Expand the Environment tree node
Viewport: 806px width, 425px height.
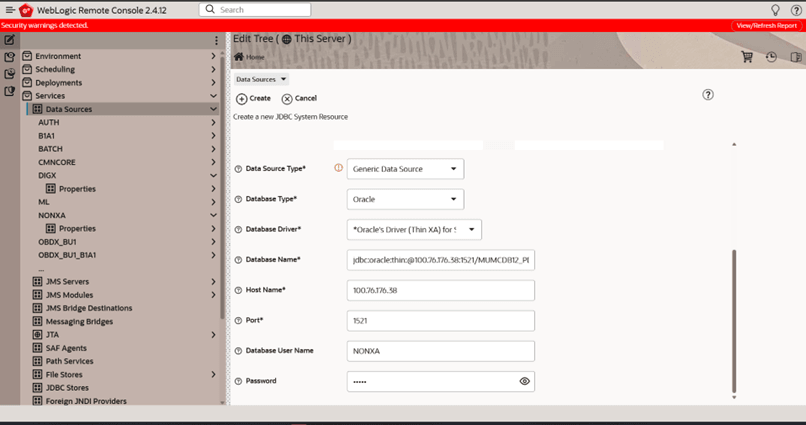point(213,56)
